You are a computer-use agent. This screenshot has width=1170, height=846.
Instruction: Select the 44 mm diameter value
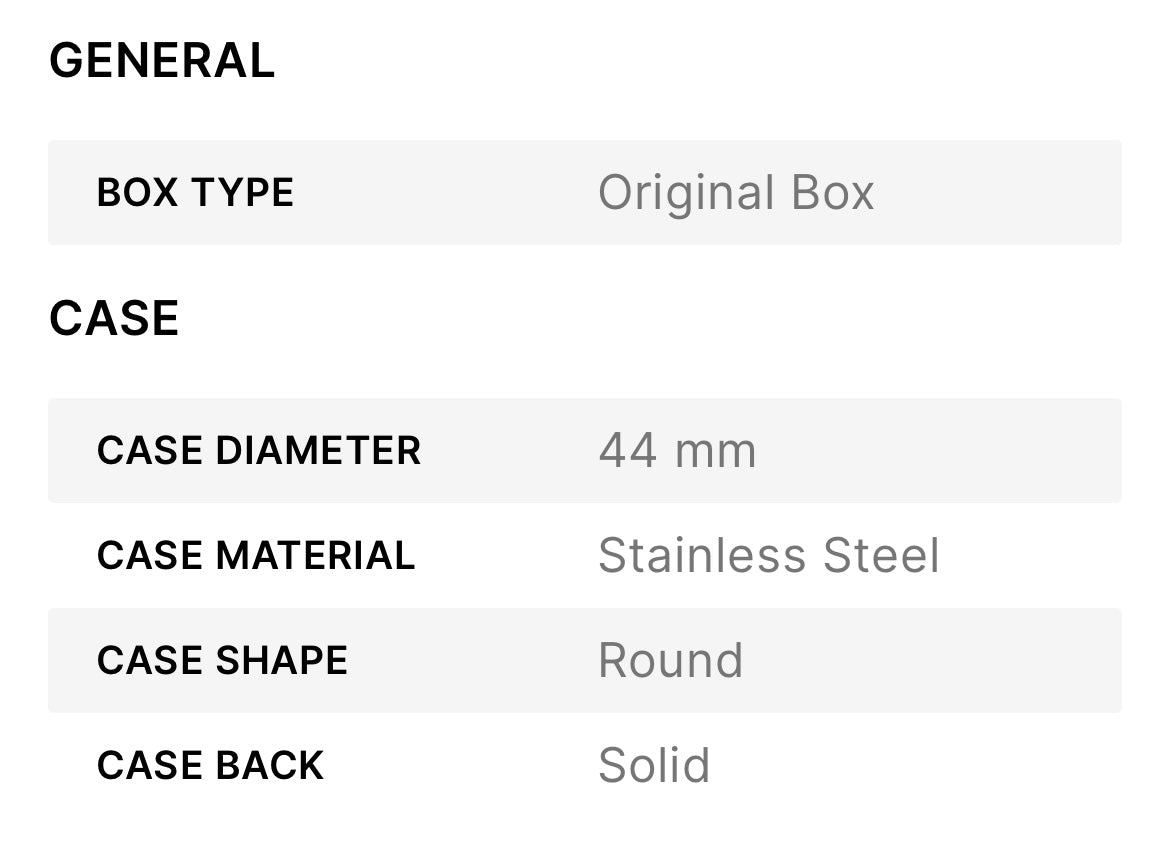click(677, 451)
